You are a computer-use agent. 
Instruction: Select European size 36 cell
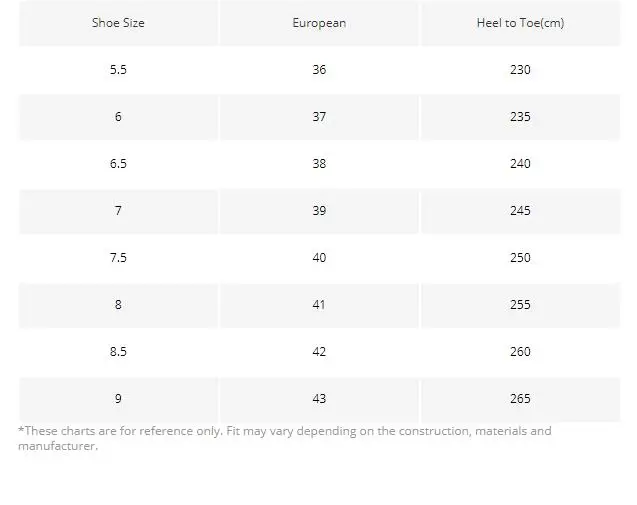(319, 69)
